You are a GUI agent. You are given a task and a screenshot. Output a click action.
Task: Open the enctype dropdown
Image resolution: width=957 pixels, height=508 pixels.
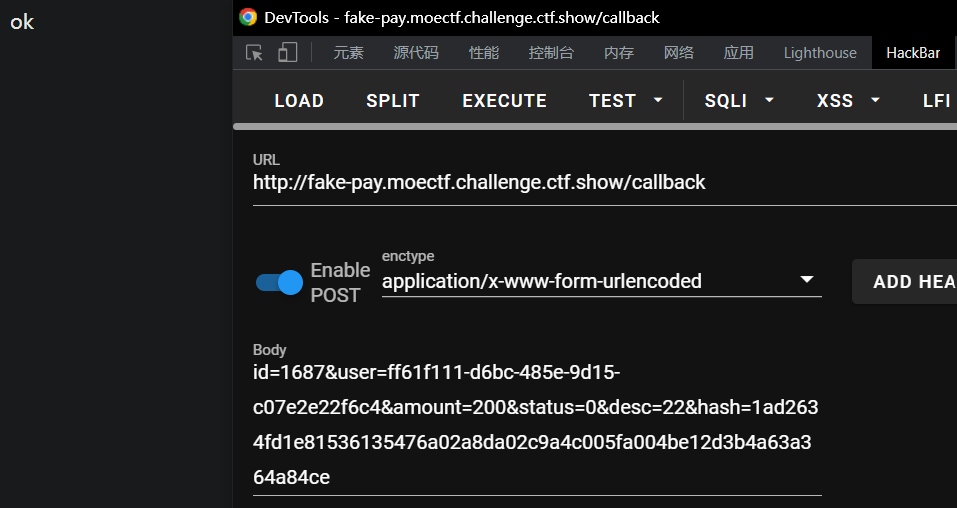click(601, 281)
